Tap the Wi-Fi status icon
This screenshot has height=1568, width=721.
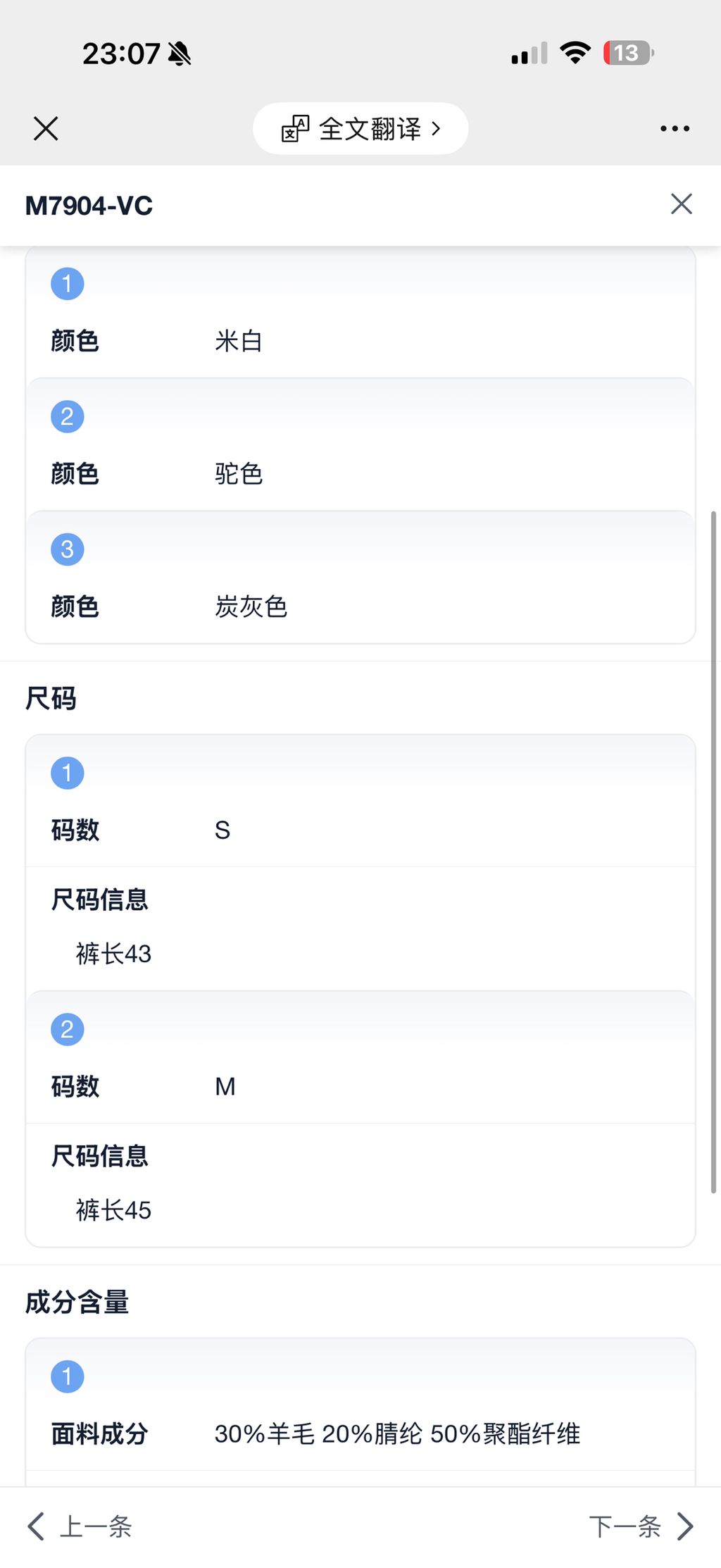575,53
